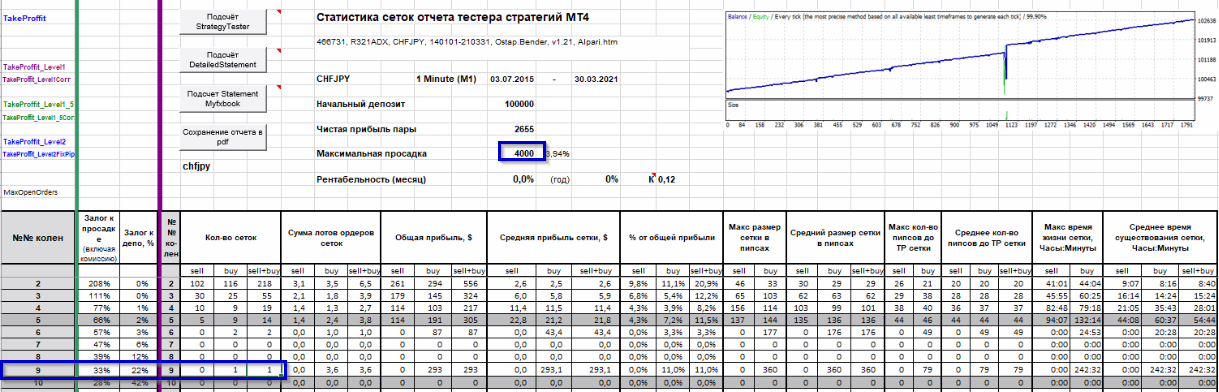
Task: Select the blue TakeProffit label
Action: pyautogui.click(x=24, y=17)
